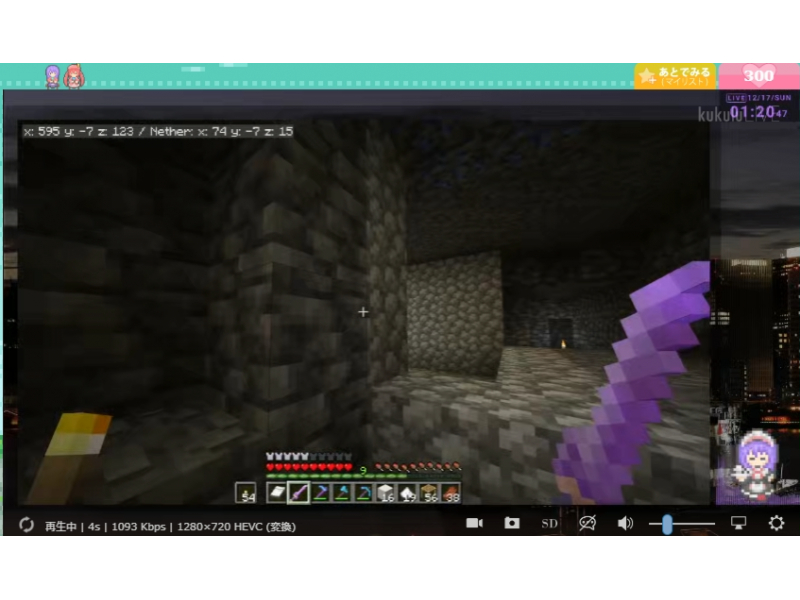Select the offhand slot showing 54
Image resolution: width=800 pixels, height=600 pixels.
[x=246, y=492]
